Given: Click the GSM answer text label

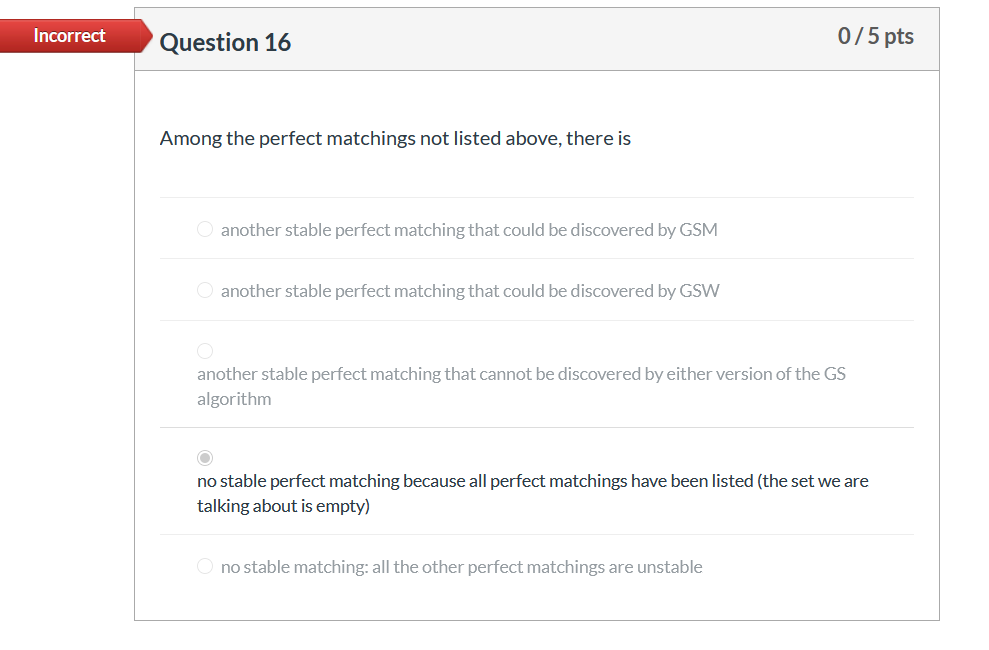Looking at the screenshot, I should 468,229.
